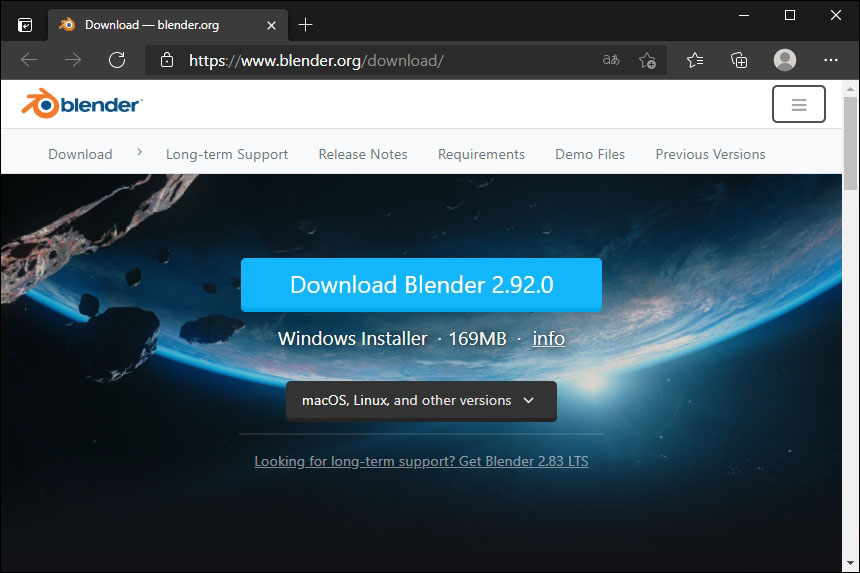Click Download Blender 2.92.0 button
The height and width of the screenshot is (573, 860).
tap(421, 285)
